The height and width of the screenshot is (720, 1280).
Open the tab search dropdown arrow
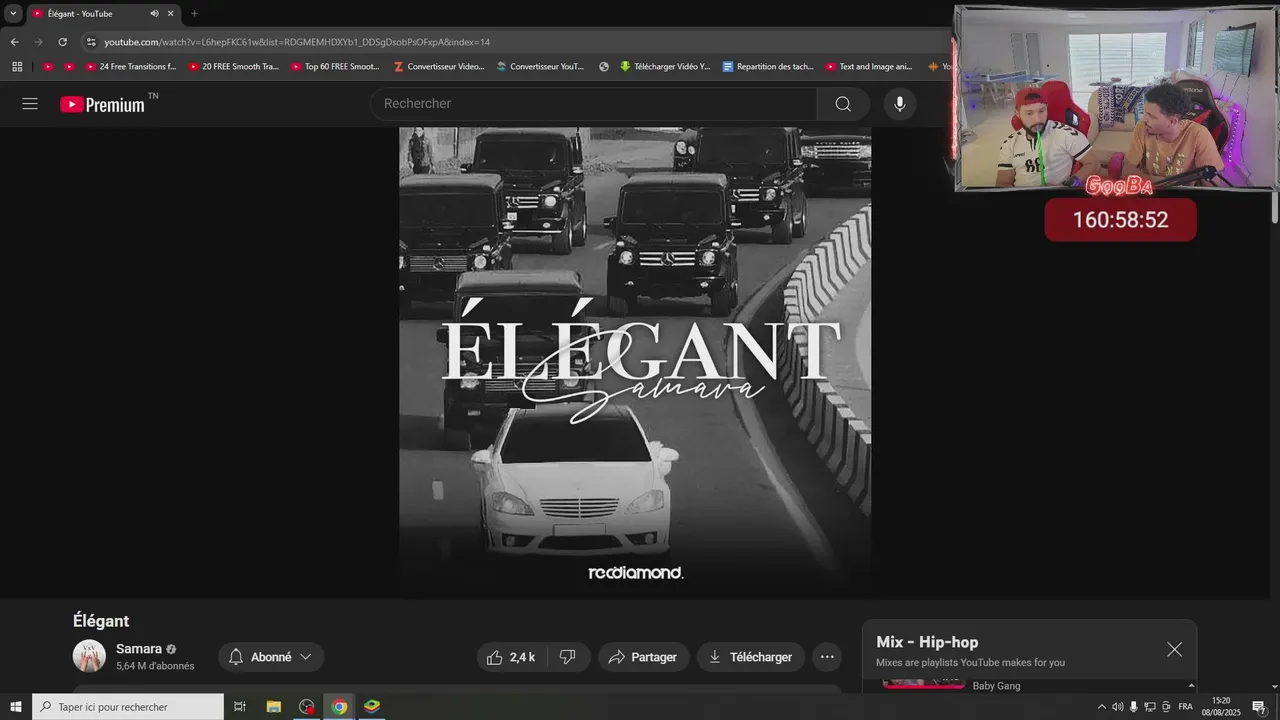[13, 14]
